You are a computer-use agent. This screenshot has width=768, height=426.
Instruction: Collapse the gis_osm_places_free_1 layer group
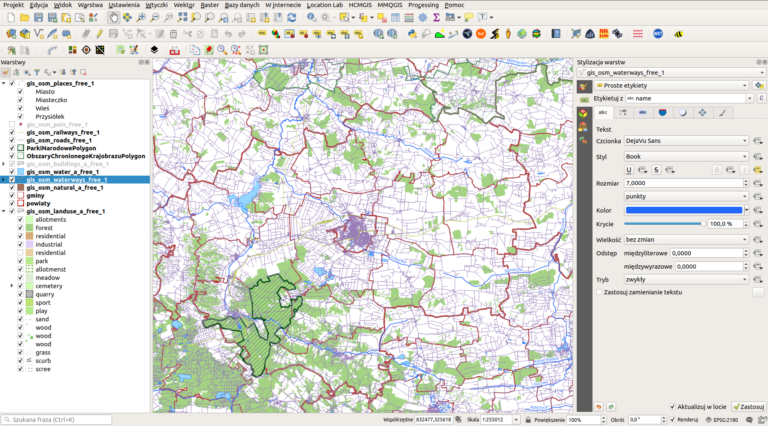4,84
